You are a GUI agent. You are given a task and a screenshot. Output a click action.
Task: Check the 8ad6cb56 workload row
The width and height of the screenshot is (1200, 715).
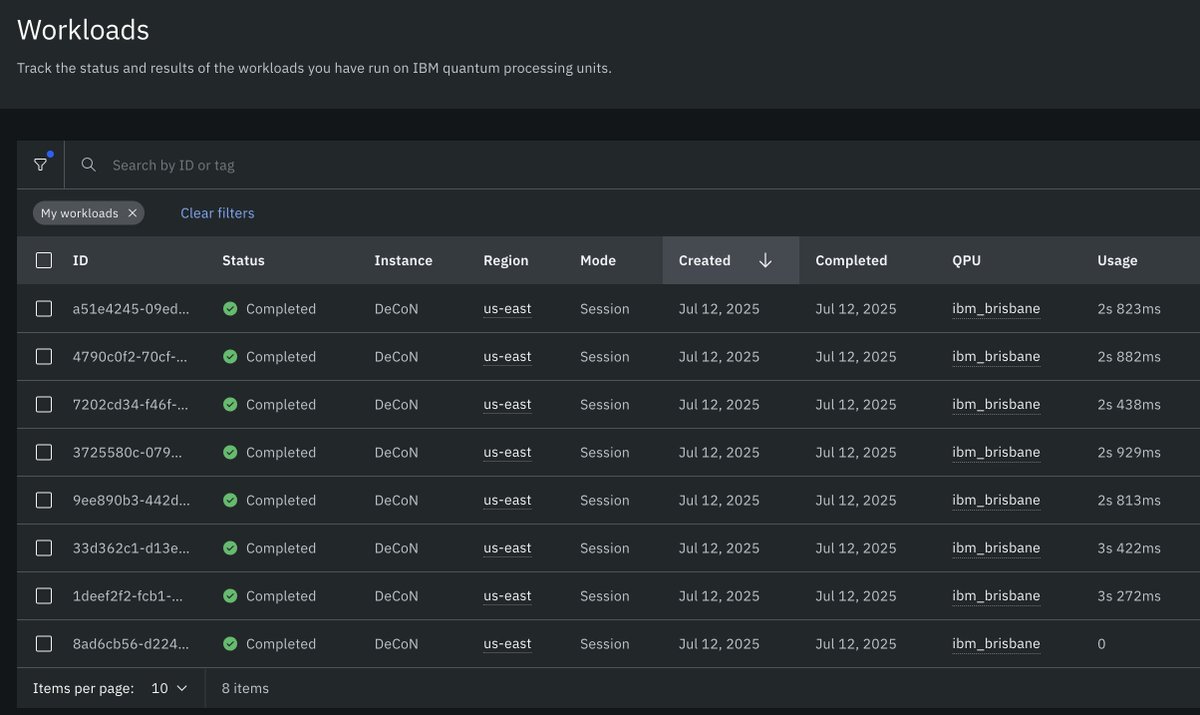[44, 645]
